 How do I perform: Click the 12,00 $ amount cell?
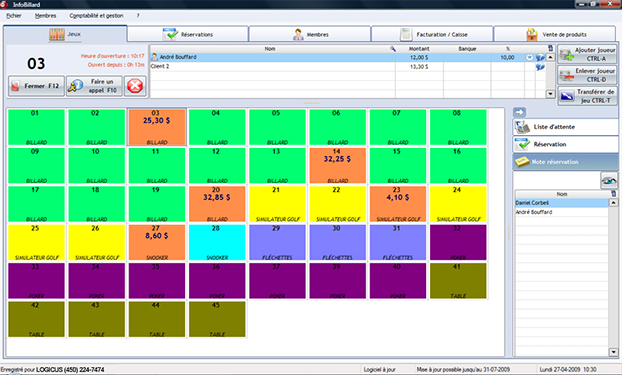coord(419,58)
